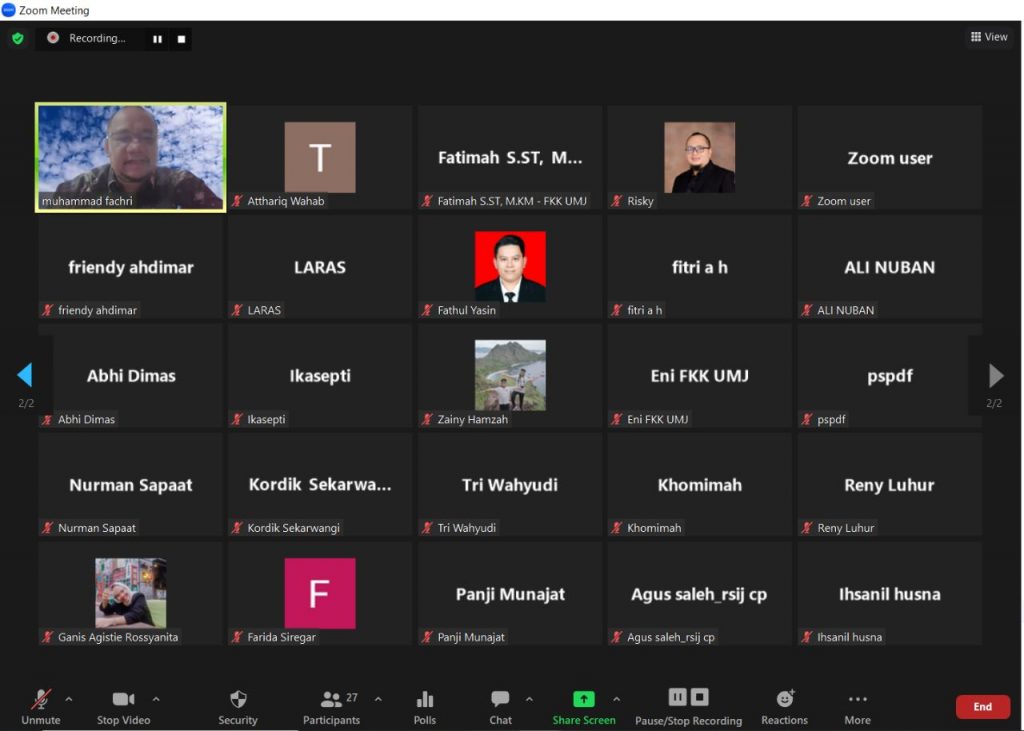Select the LARAS participant tile
Viewport: 1024px width, 731px height.
click(320, 267)
